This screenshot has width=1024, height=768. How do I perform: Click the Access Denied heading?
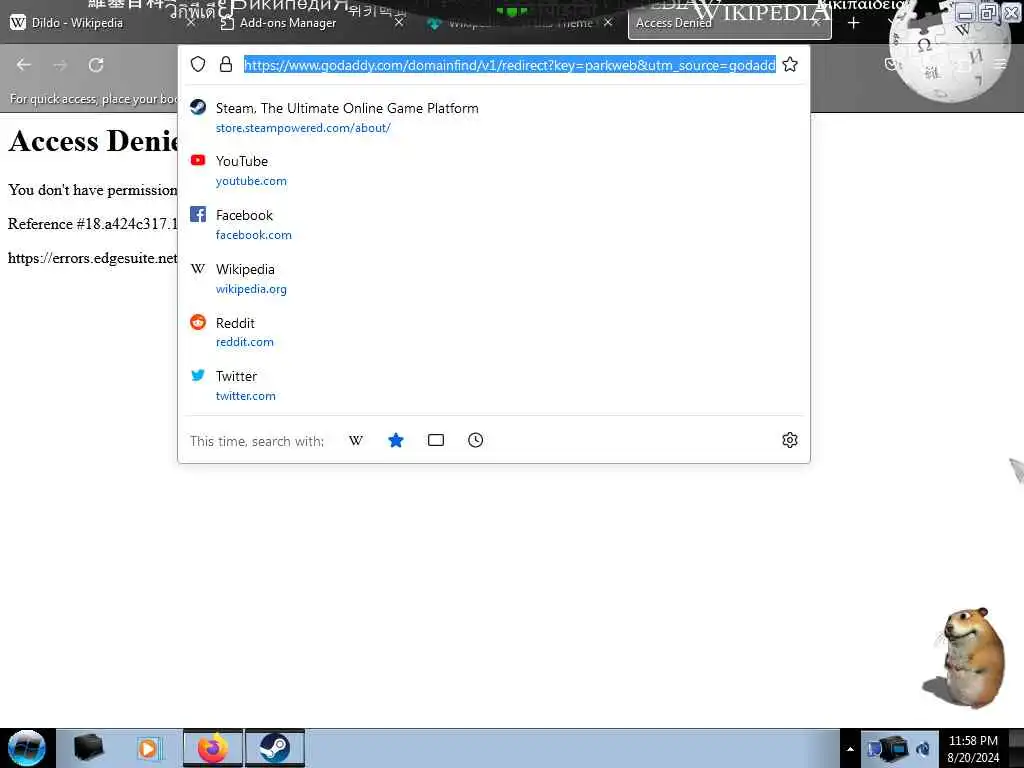click(93, 141)
